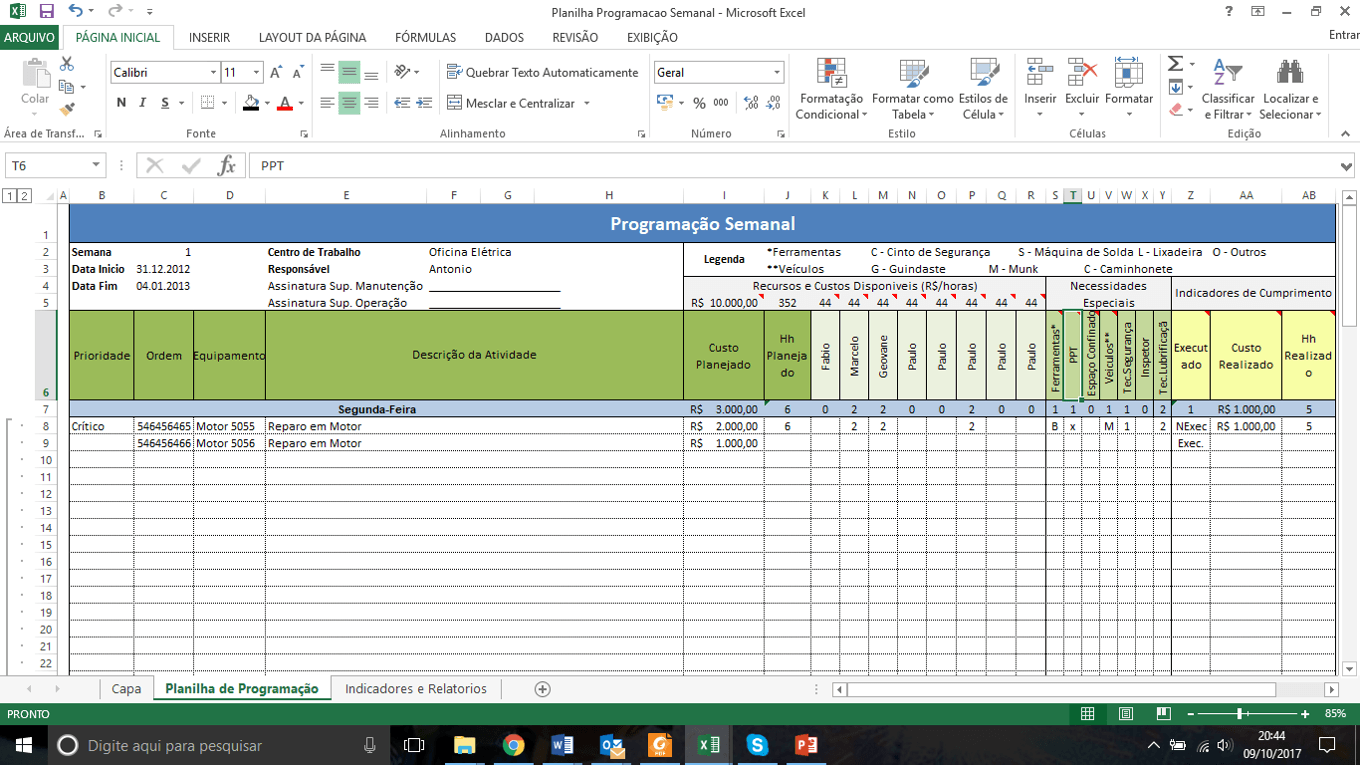Screen dimensions: 1360x765
Task: Click the insert function fx icon
Action: pyautogui.click(x=227, y=166)
